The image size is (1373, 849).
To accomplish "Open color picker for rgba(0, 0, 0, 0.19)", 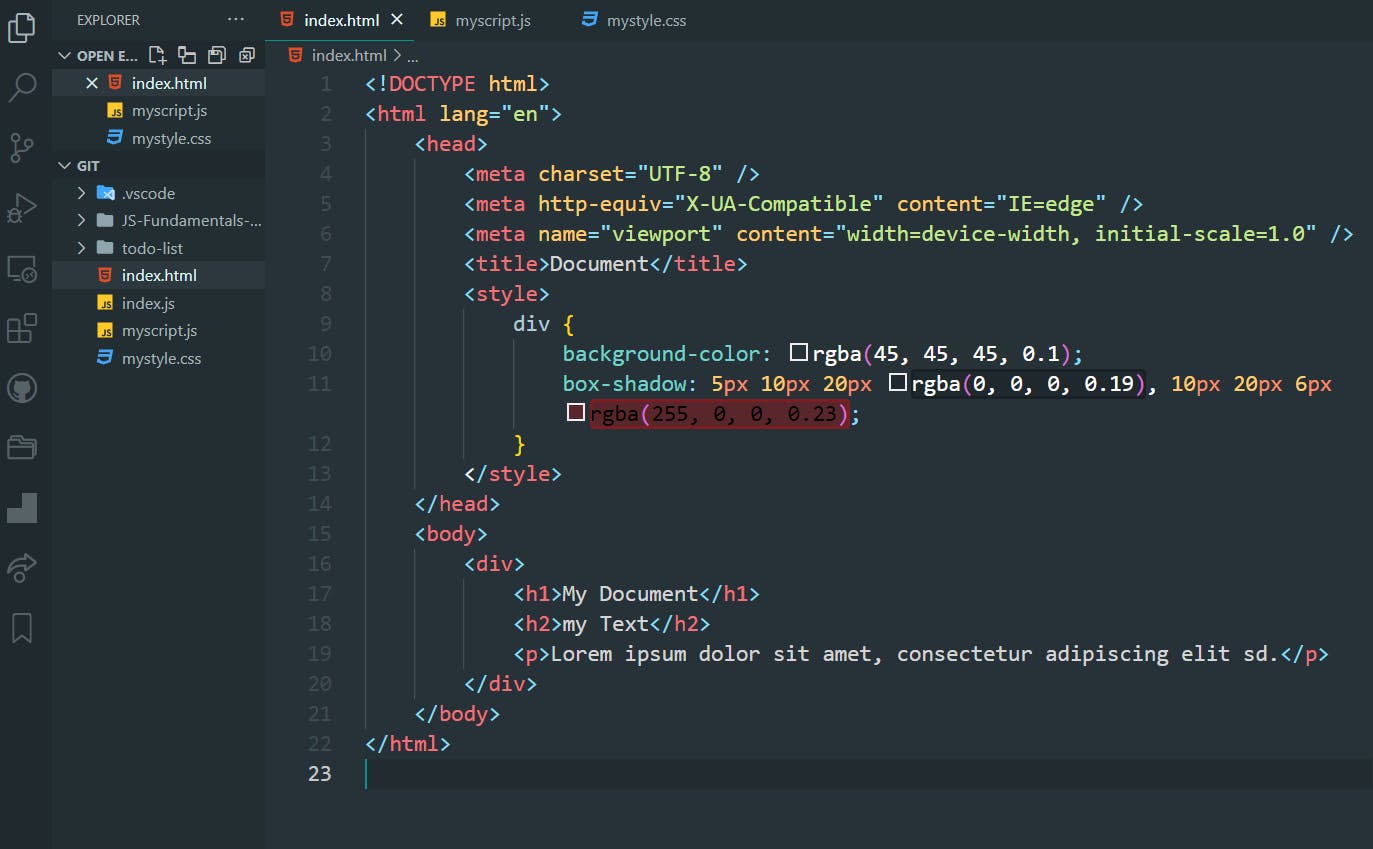I will [x=898, y=382].
